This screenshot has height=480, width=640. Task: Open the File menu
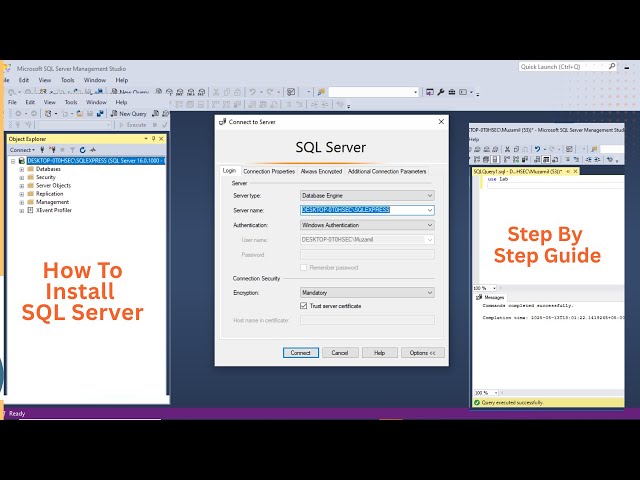pyautogui.click(x=12, y=102)
